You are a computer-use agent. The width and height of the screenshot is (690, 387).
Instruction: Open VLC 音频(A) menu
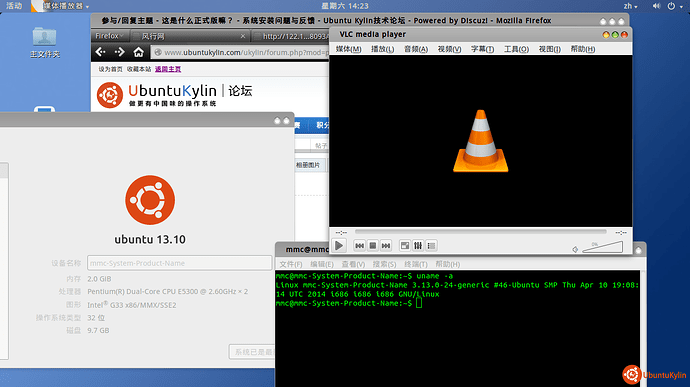416,49
